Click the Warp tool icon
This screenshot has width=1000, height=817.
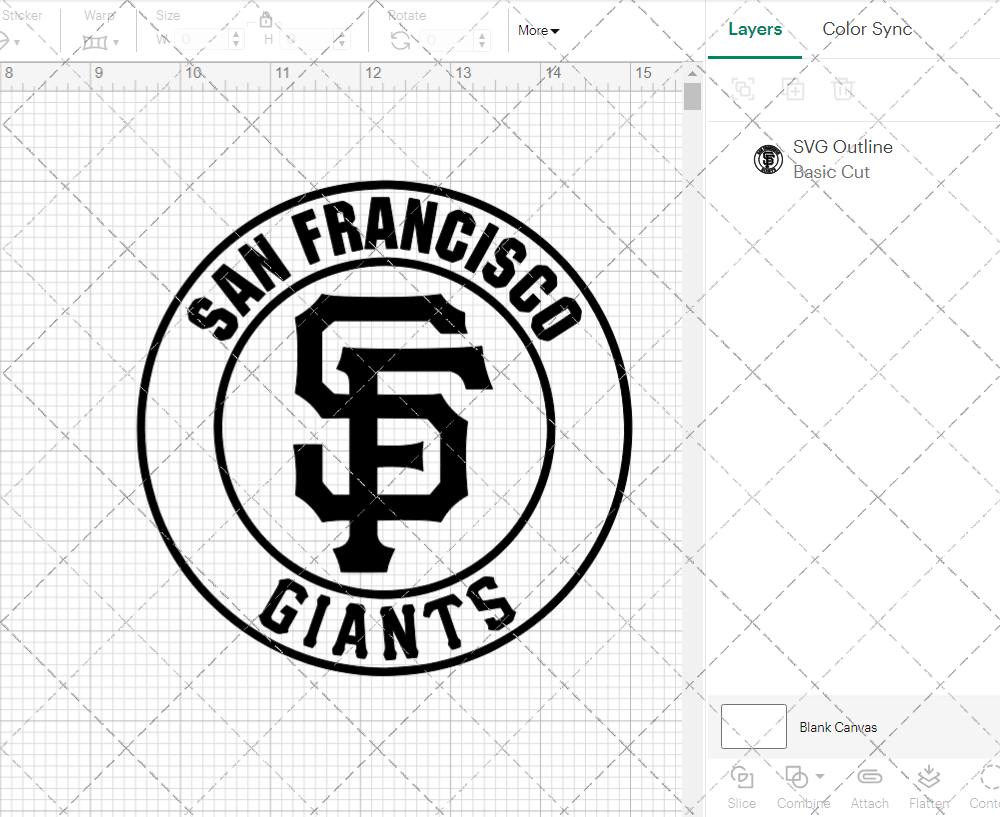(x=97, y=41)
